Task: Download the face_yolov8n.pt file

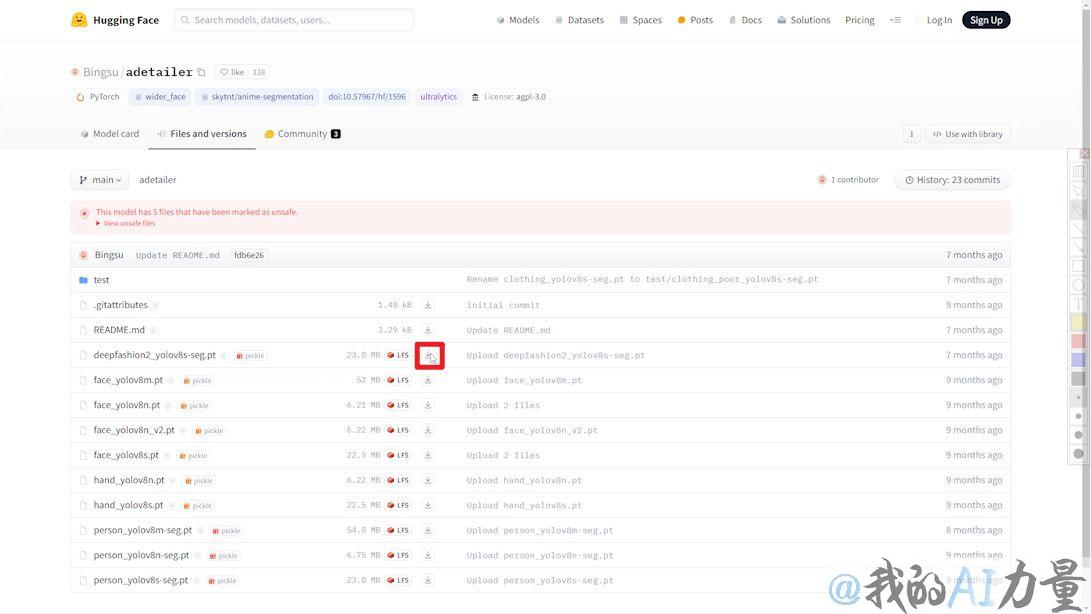Action: click(x=428, y=405)
